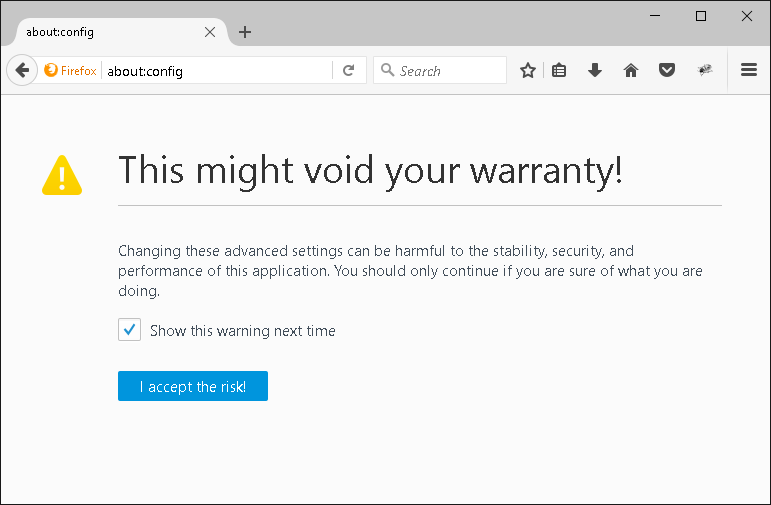This screenshot has height=505, width=771.
Task: Bookmark this page with the star icon
Action: tap(528, 70)
